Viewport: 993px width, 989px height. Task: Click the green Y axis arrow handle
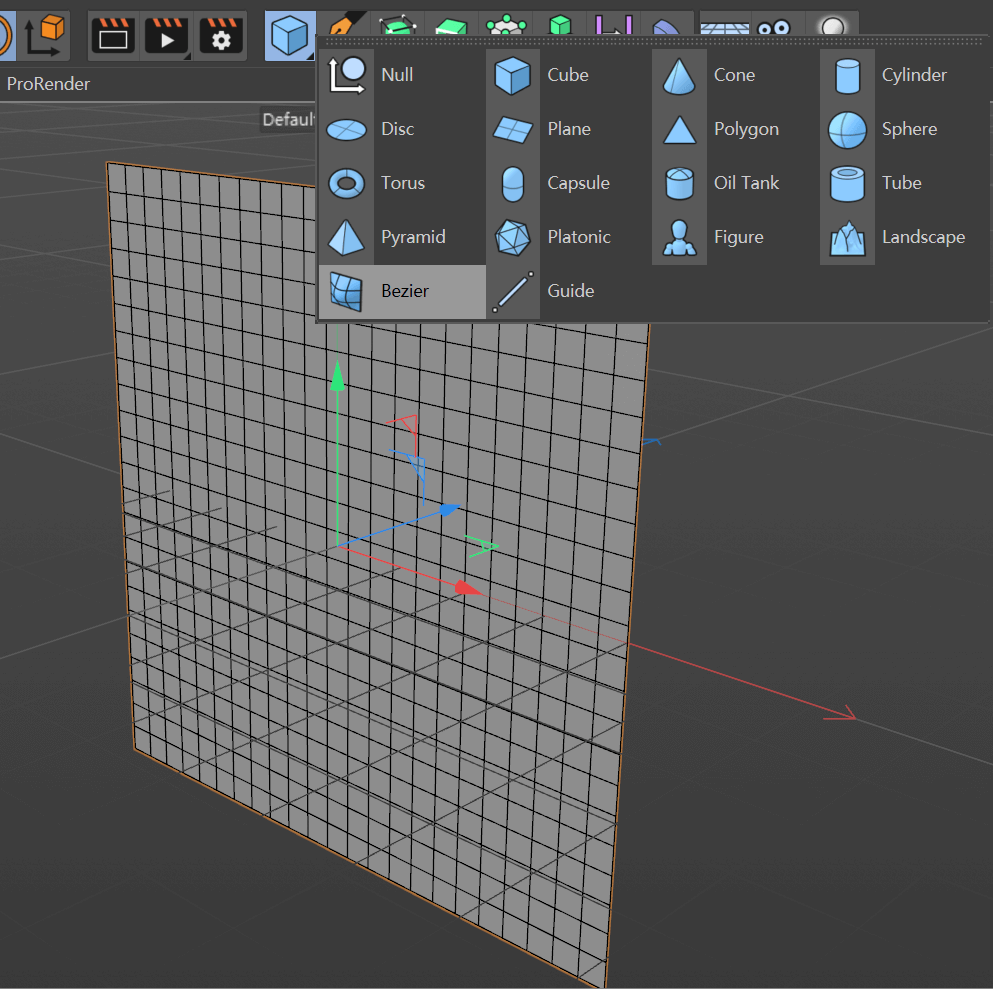click(x=338, y=376)
